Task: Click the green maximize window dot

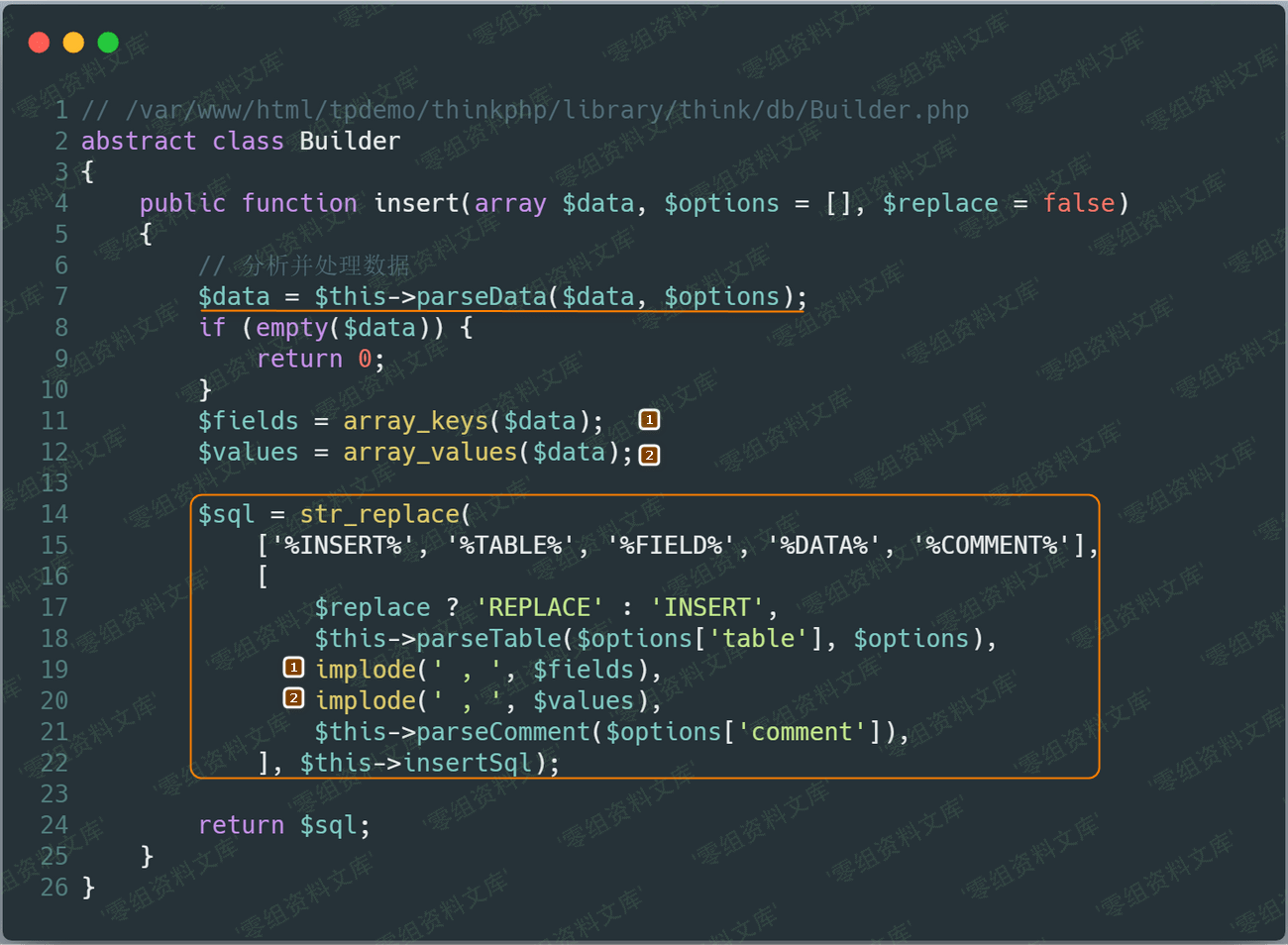Action: pos(108,43)
